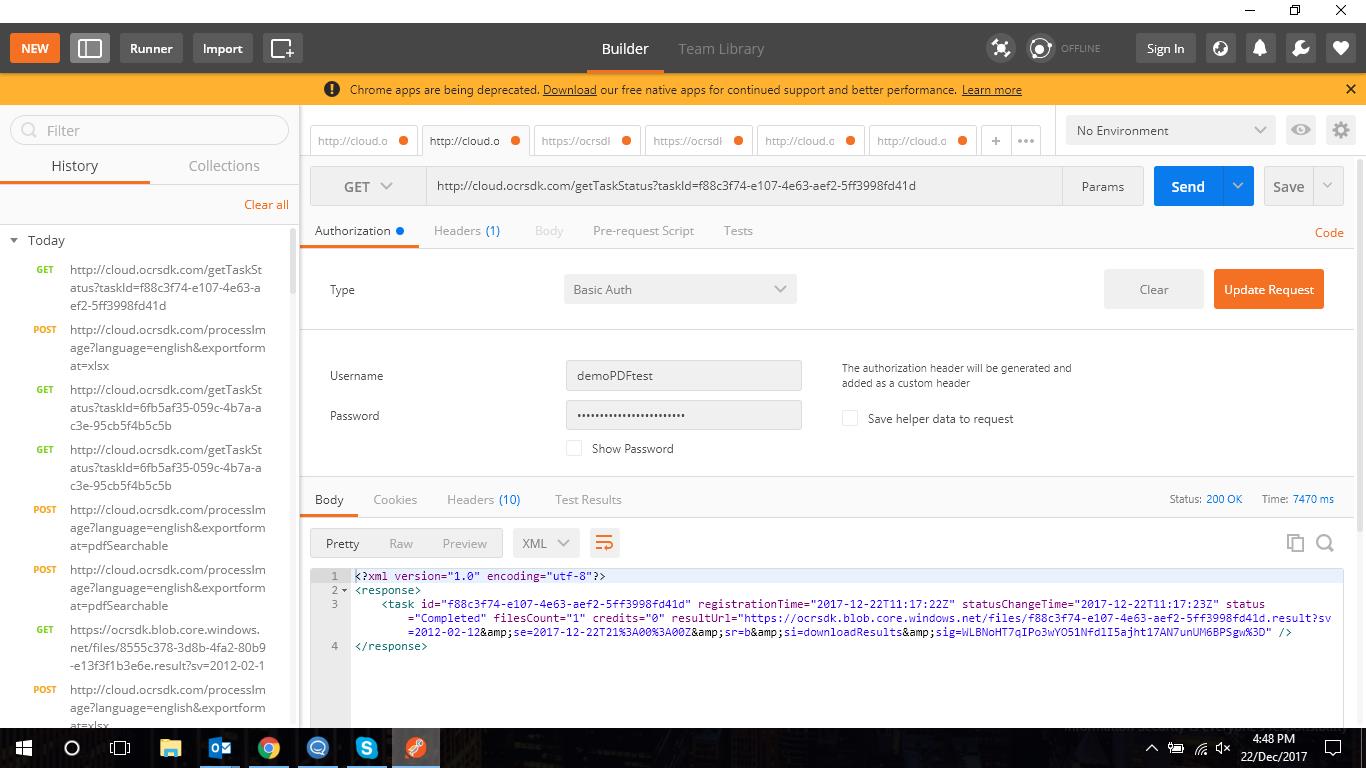Click the heart icon
Image resolution: width=1366 pixels, height=768 pixels.
coord(1341,48)
